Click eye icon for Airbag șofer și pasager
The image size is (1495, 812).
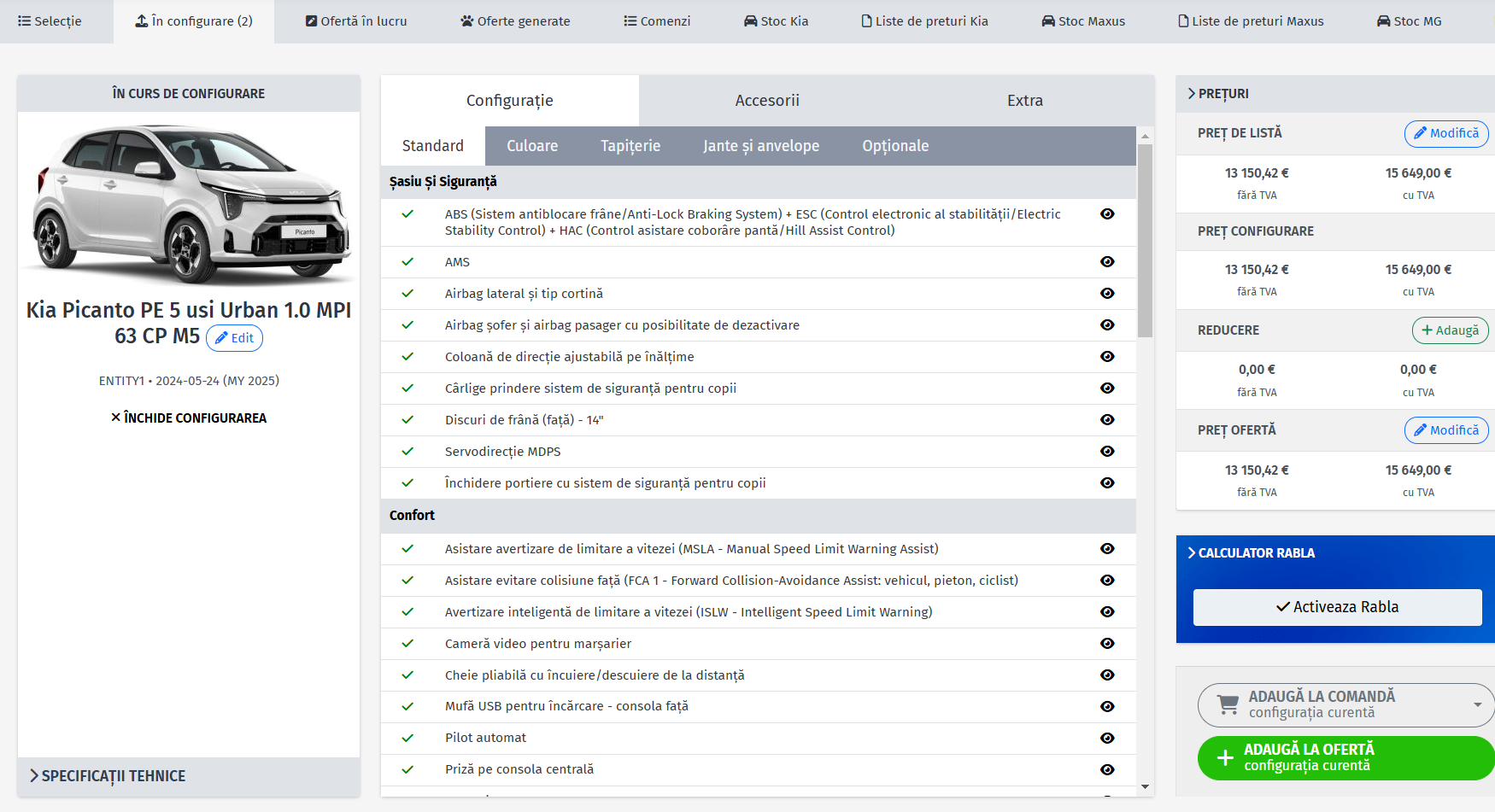pyautogui.click(x=1107, y=325)
